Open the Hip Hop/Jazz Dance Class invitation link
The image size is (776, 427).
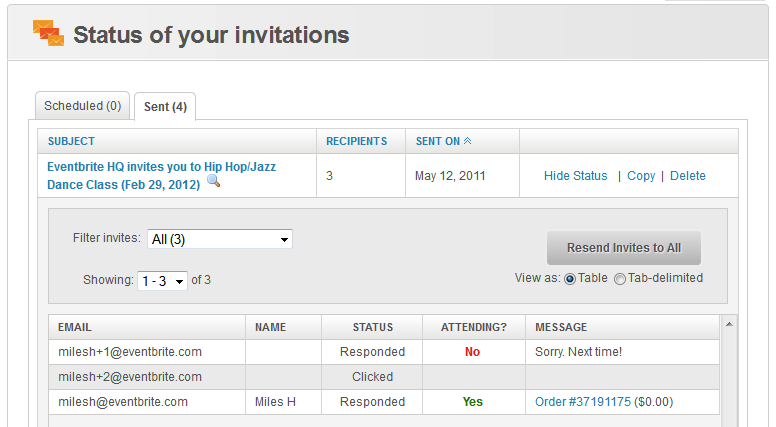pos(161,176)
